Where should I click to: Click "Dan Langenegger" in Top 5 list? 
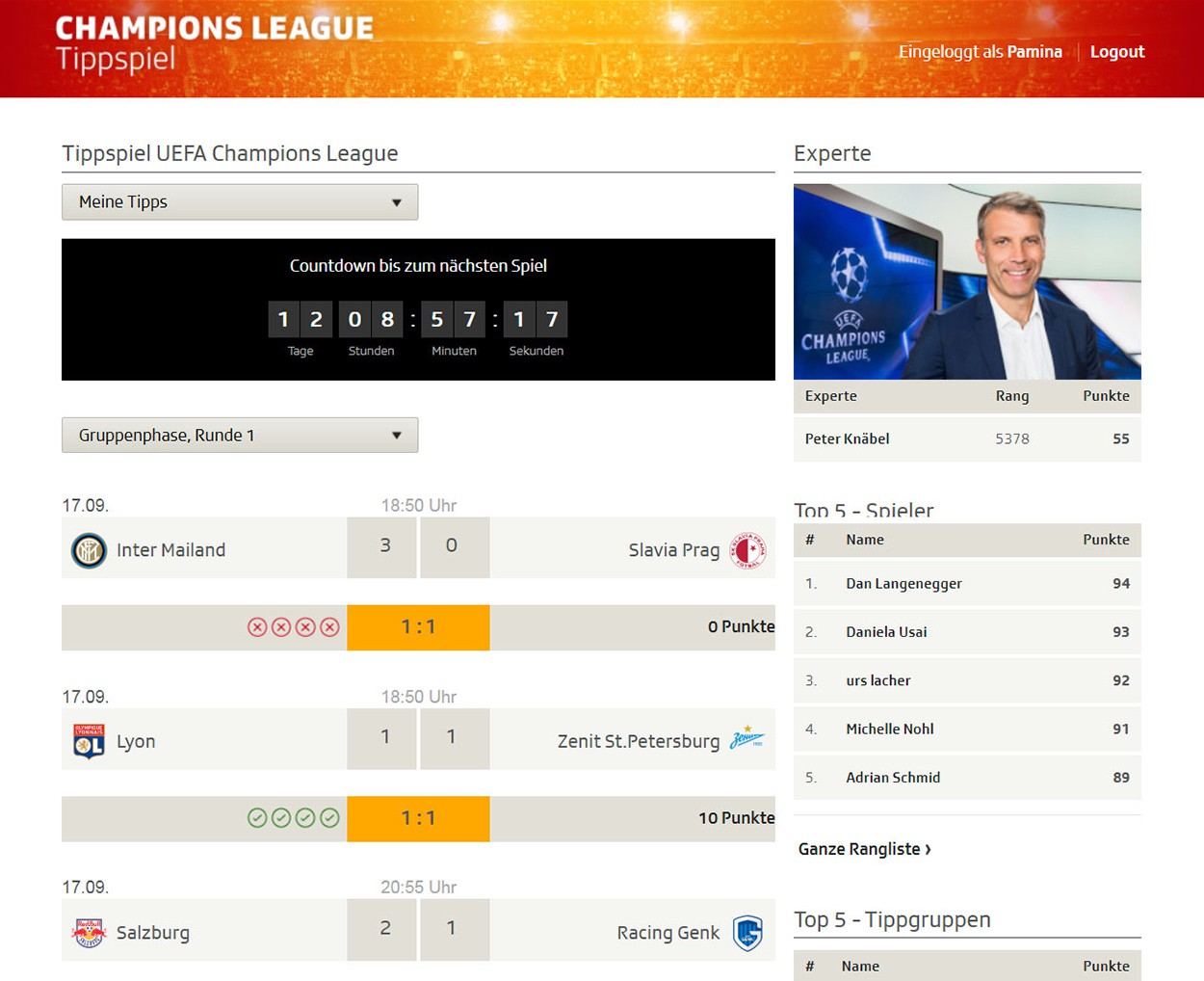[903, 584]
